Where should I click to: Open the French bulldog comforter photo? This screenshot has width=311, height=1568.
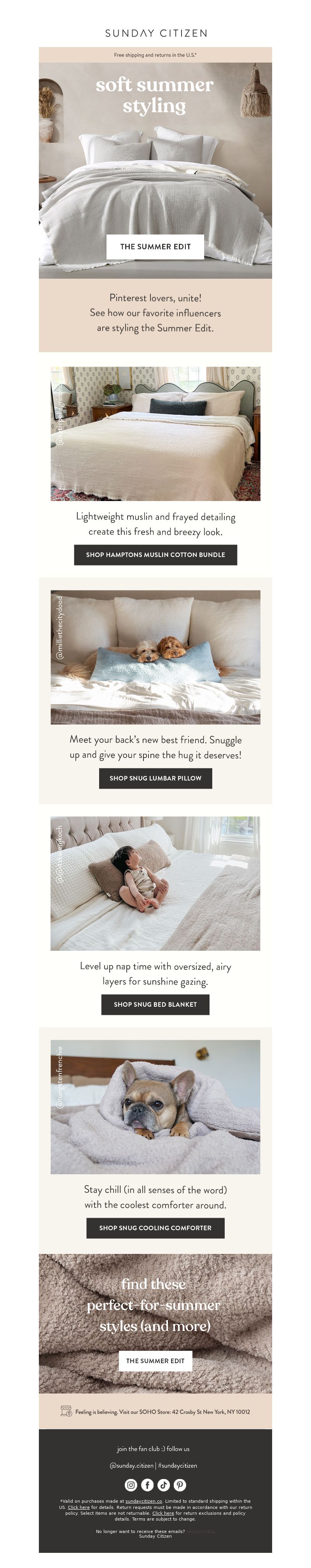[155, 1107]
